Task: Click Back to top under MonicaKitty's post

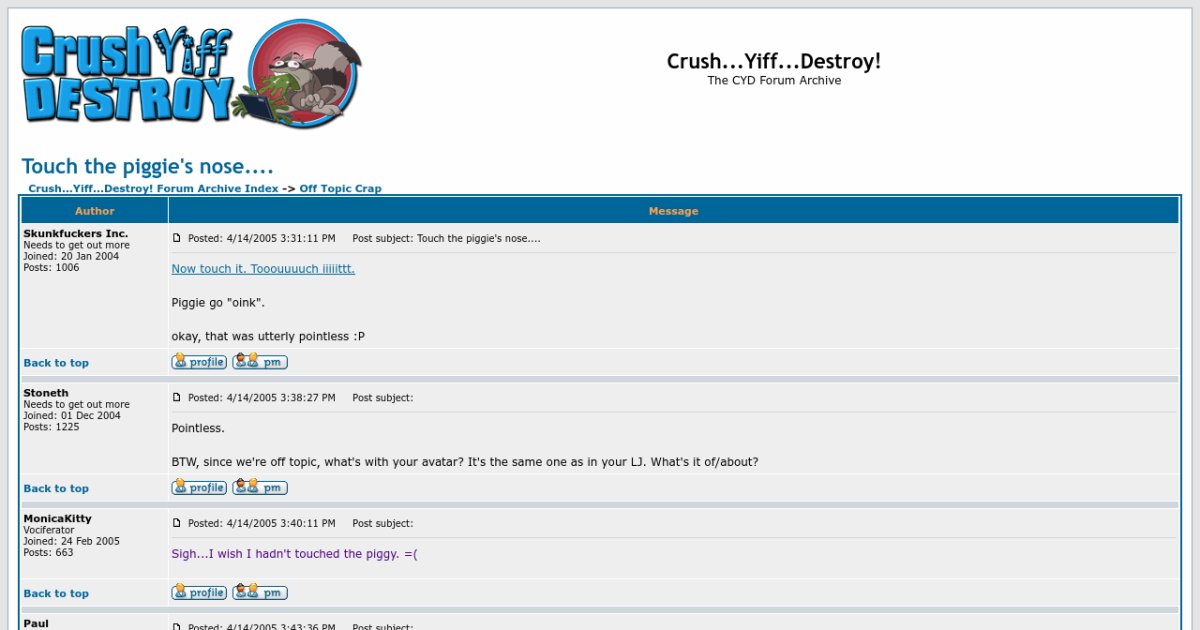Action: pos(56,594)
